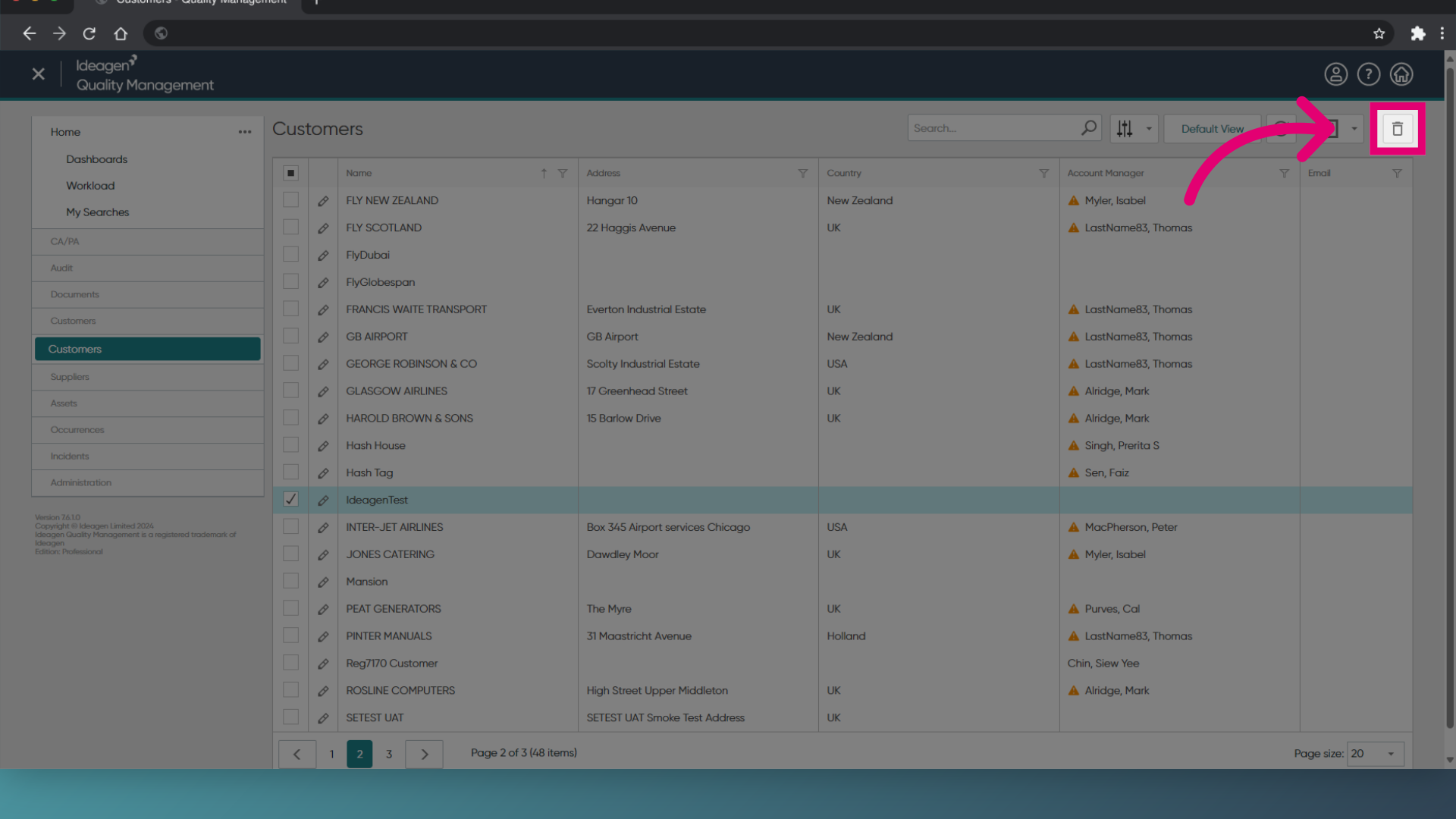Click into the Search field
This screenshot has width=1456, height=819.
click(993, 128)
